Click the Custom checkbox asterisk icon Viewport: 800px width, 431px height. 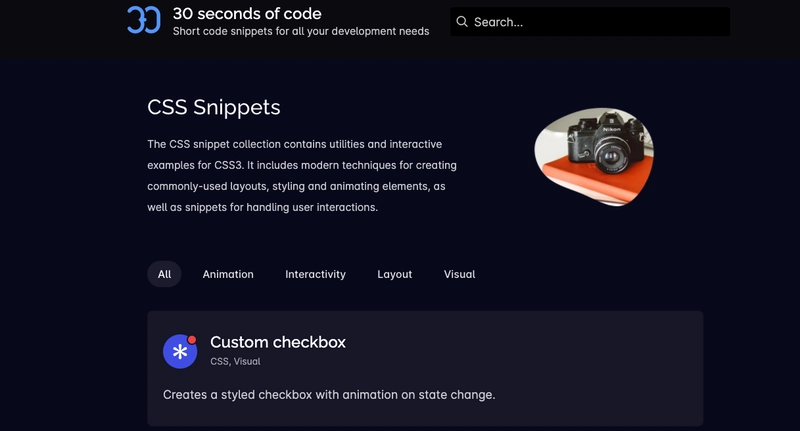pos(180,351)
